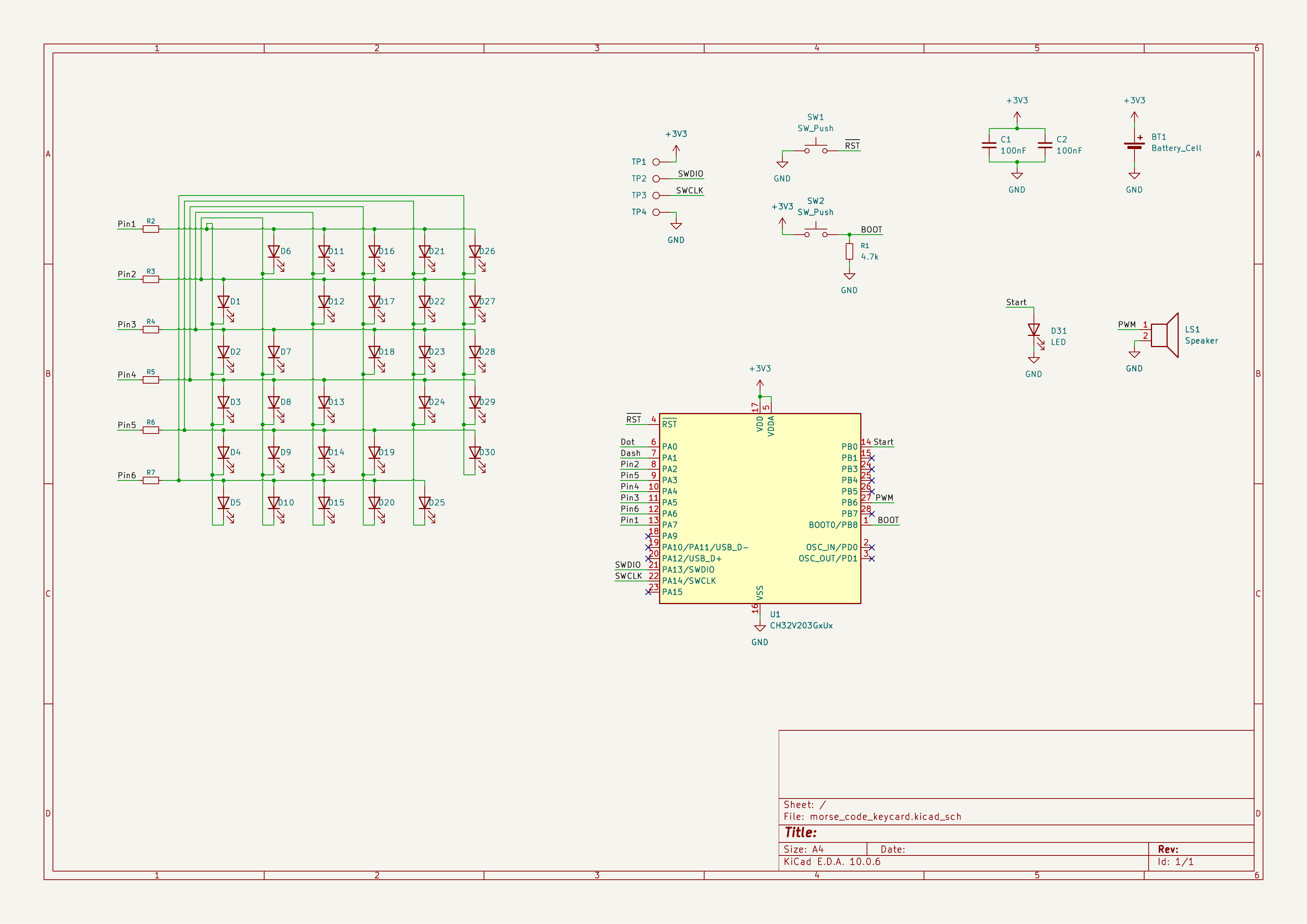This screenshot has height=924, width=1307.
Task: Click the SWDIO label at U1 pin 21
Action: 628,565
